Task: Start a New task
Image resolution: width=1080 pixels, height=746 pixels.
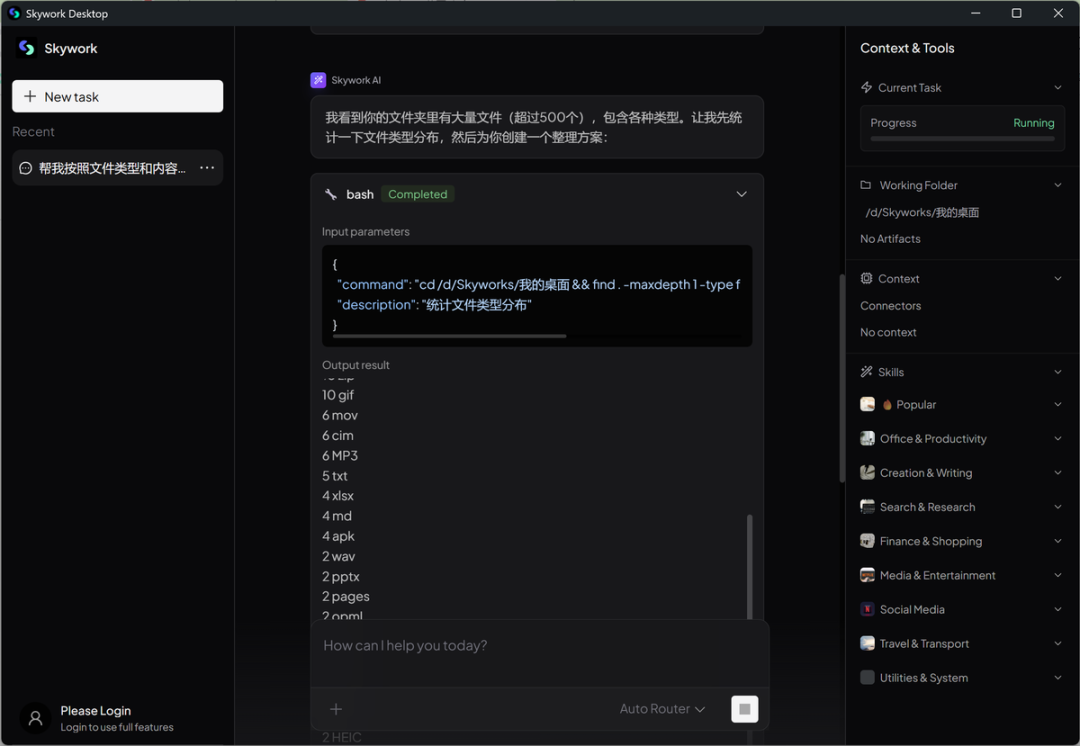Action: point(118,96)
